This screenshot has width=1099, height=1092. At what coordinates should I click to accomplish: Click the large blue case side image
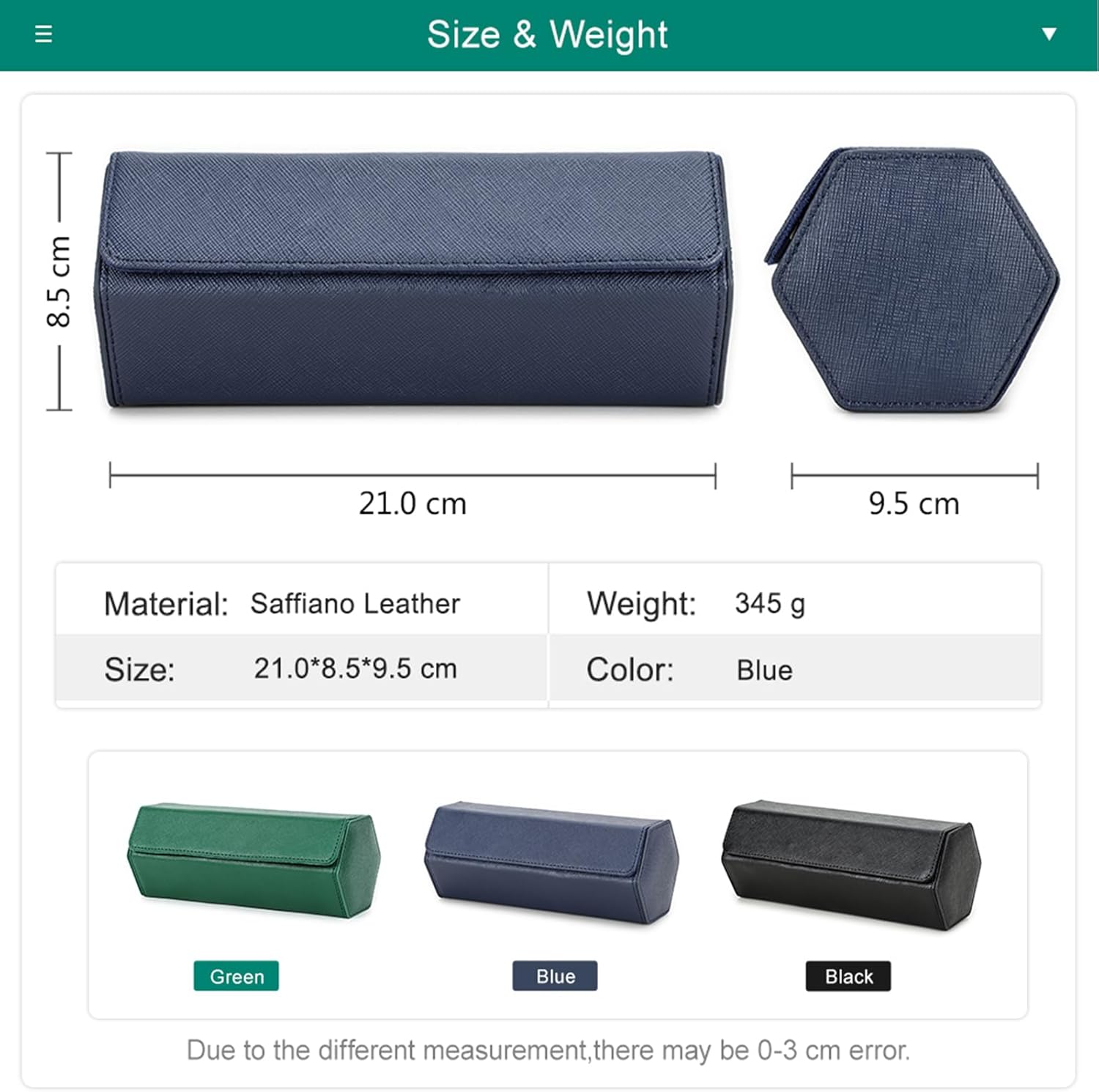(414, 280)
